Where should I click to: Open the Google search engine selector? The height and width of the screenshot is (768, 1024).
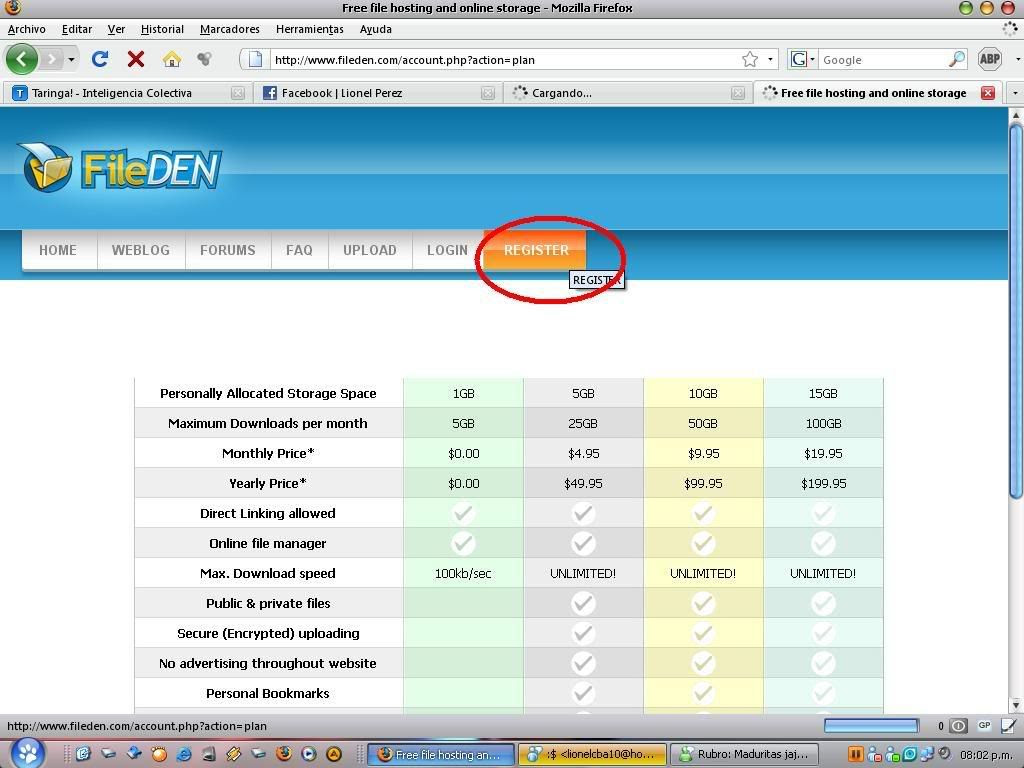(x=803, y=59)
